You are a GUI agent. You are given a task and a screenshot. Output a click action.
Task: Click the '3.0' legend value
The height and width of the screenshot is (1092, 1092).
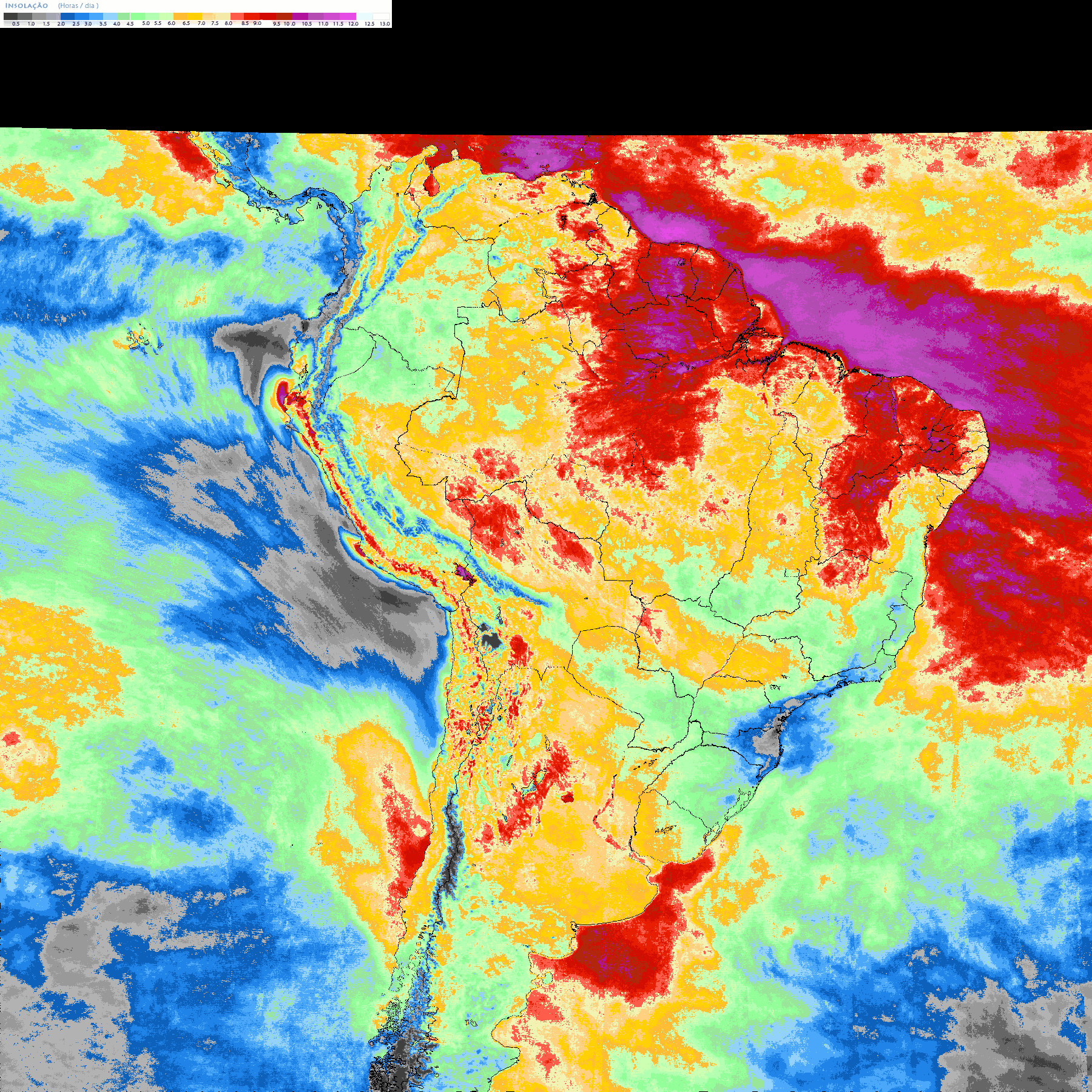click(88, 24)
